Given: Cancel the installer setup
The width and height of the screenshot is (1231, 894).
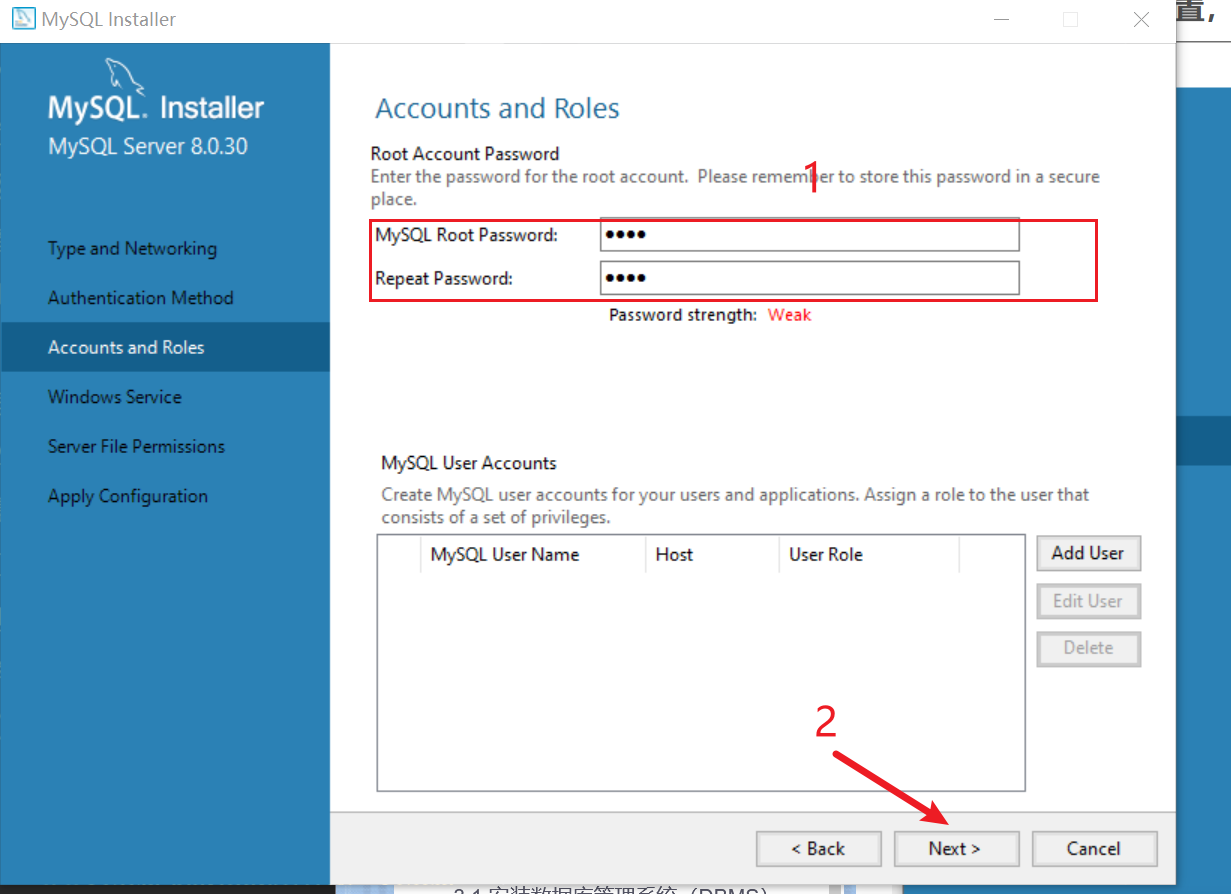Looking at the screenshot, I should pyautogui.click(x=1094, y=849).
